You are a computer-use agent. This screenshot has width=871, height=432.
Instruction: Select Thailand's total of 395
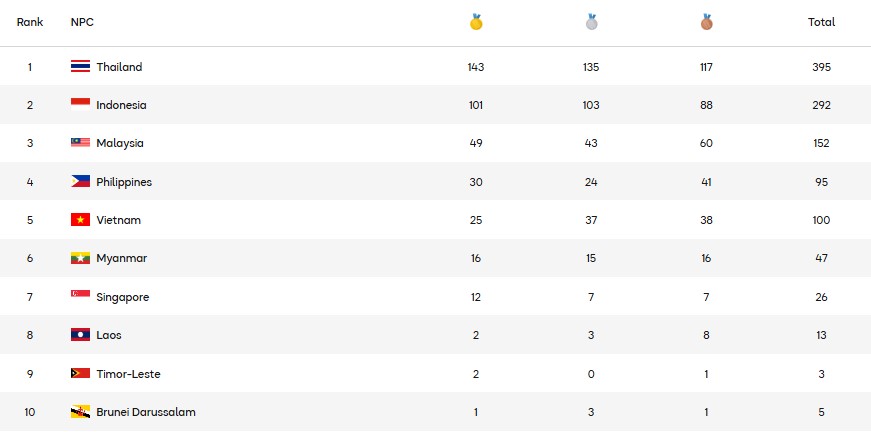(x=821, y=67)
